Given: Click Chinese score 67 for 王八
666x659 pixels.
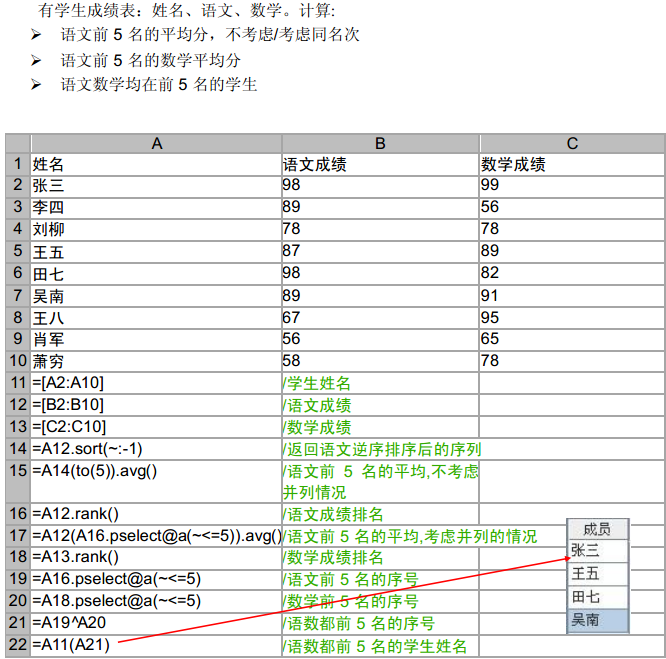Looking at the screenshot, I should (x=381, y=318).
